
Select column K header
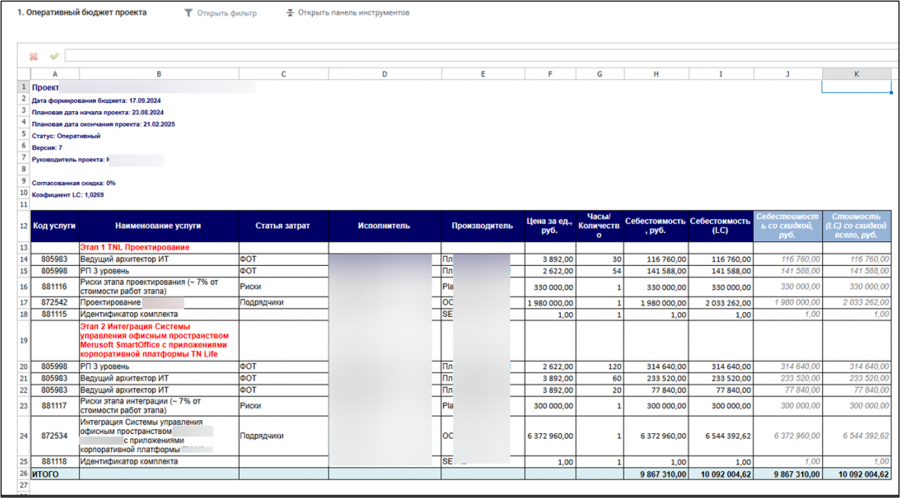click(856, 74)
